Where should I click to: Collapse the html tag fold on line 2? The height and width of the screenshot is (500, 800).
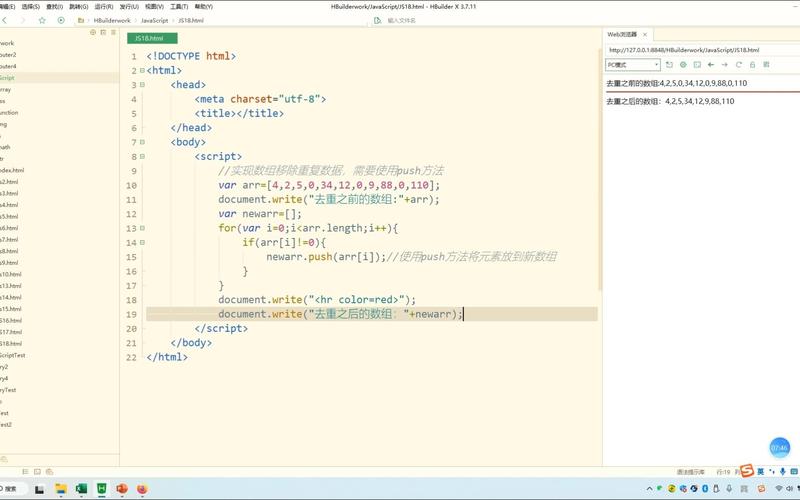click(142, 70)
